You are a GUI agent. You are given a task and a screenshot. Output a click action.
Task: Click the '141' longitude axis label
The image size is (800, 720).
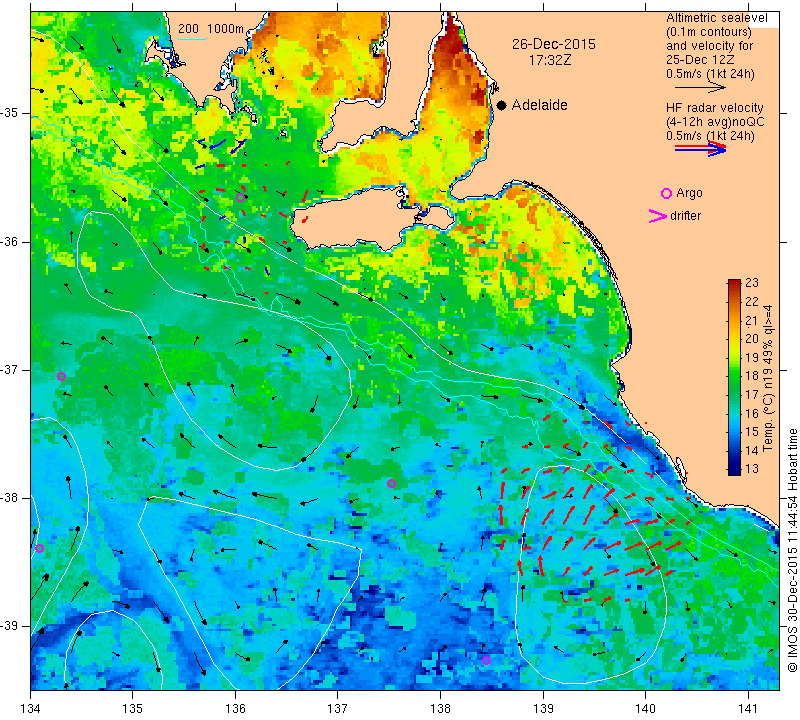tap(748, 708)
